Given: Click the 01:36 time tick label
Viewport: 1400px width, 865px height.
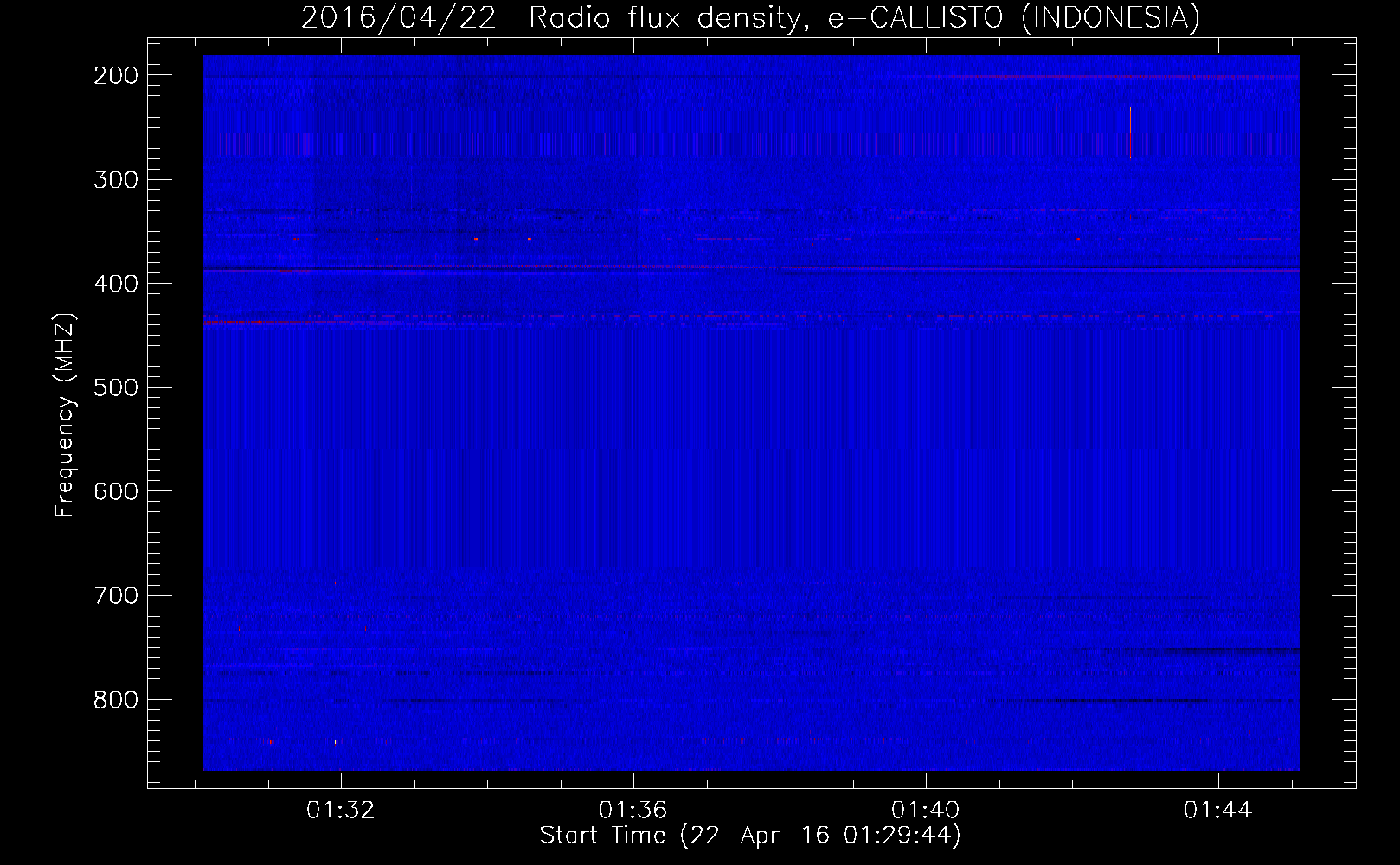Looking at the screenshot, I should 633,810.
